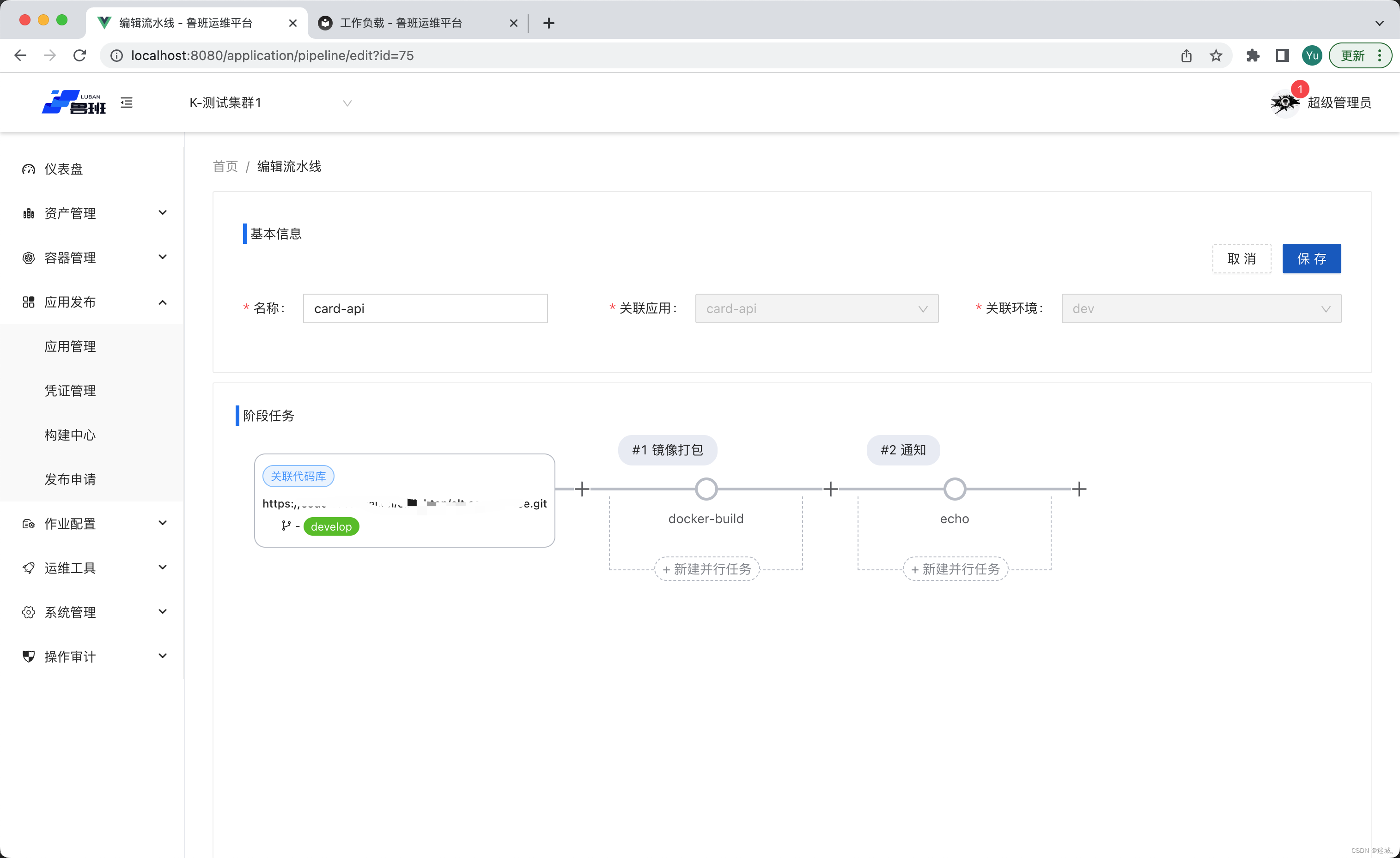Click the 取消 button
Screen dimensions: 1400x858
coord(1242,259)
